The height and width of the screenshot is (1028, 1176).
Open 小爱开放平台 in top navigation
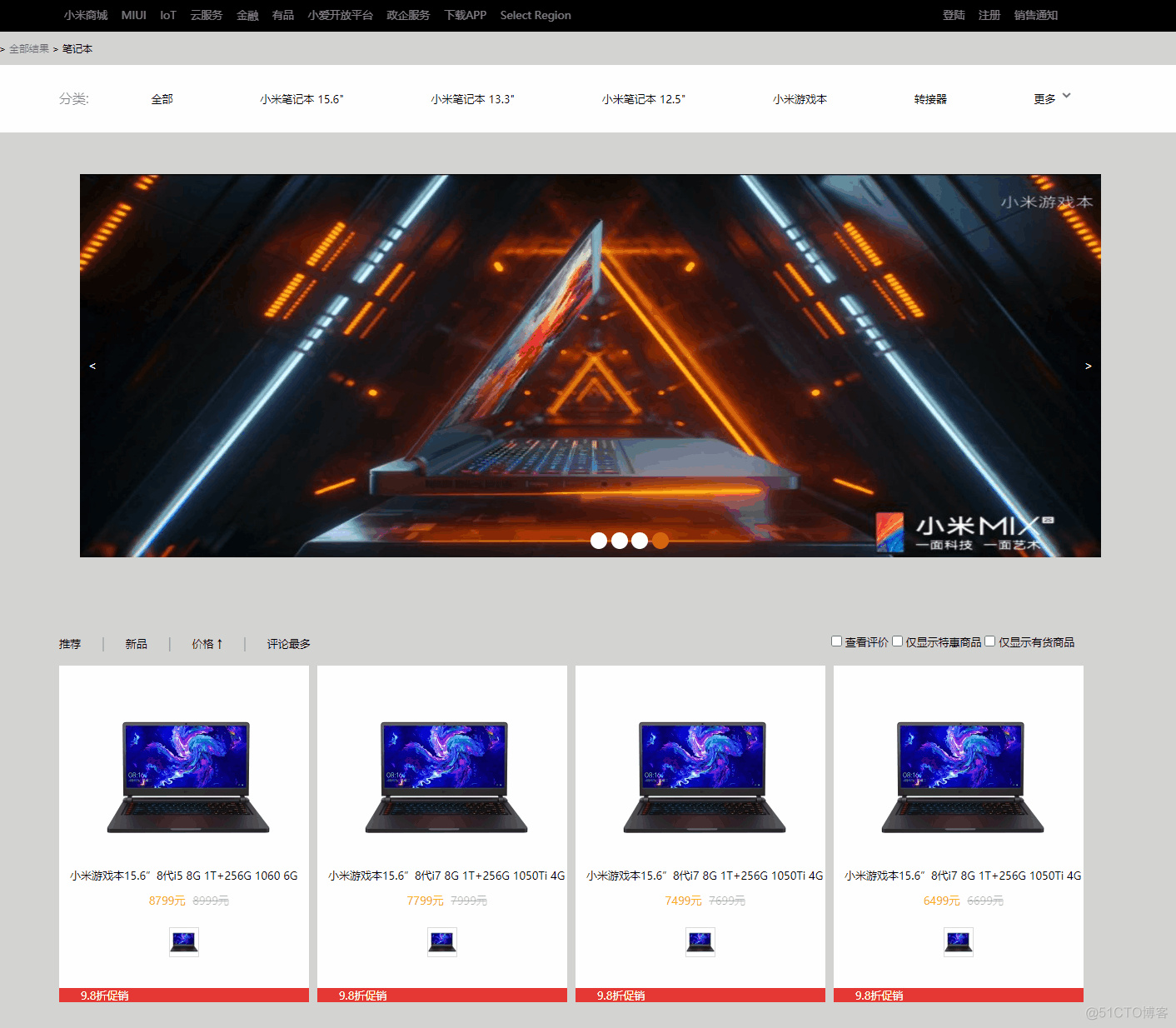(340, 15)
